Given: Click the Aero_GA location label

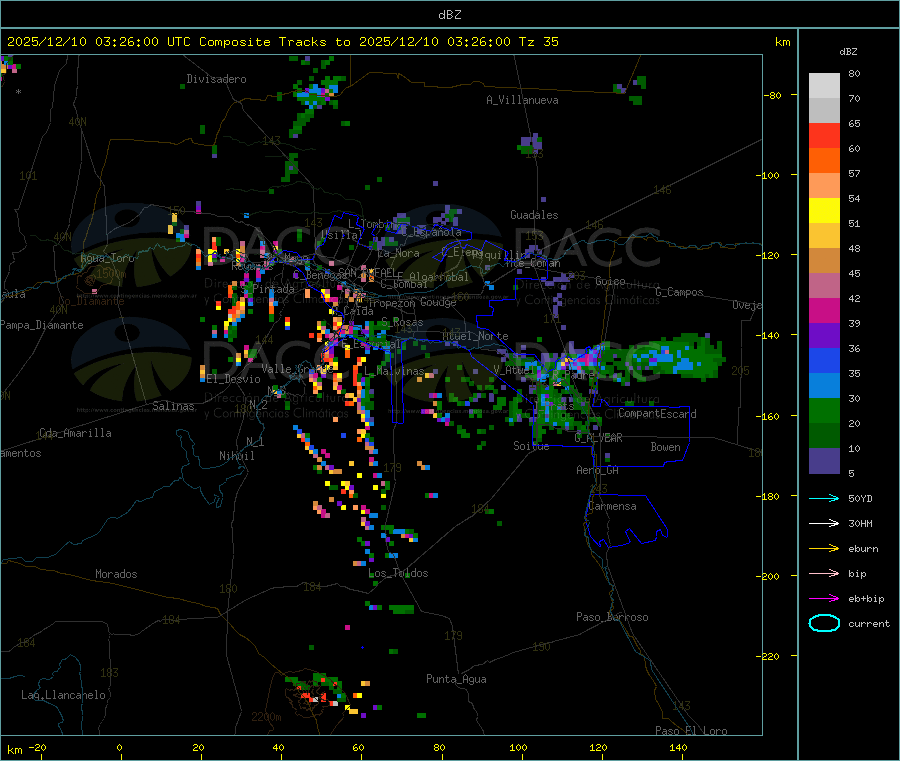Looking at the screenshot, I should [x=597, y=471].
